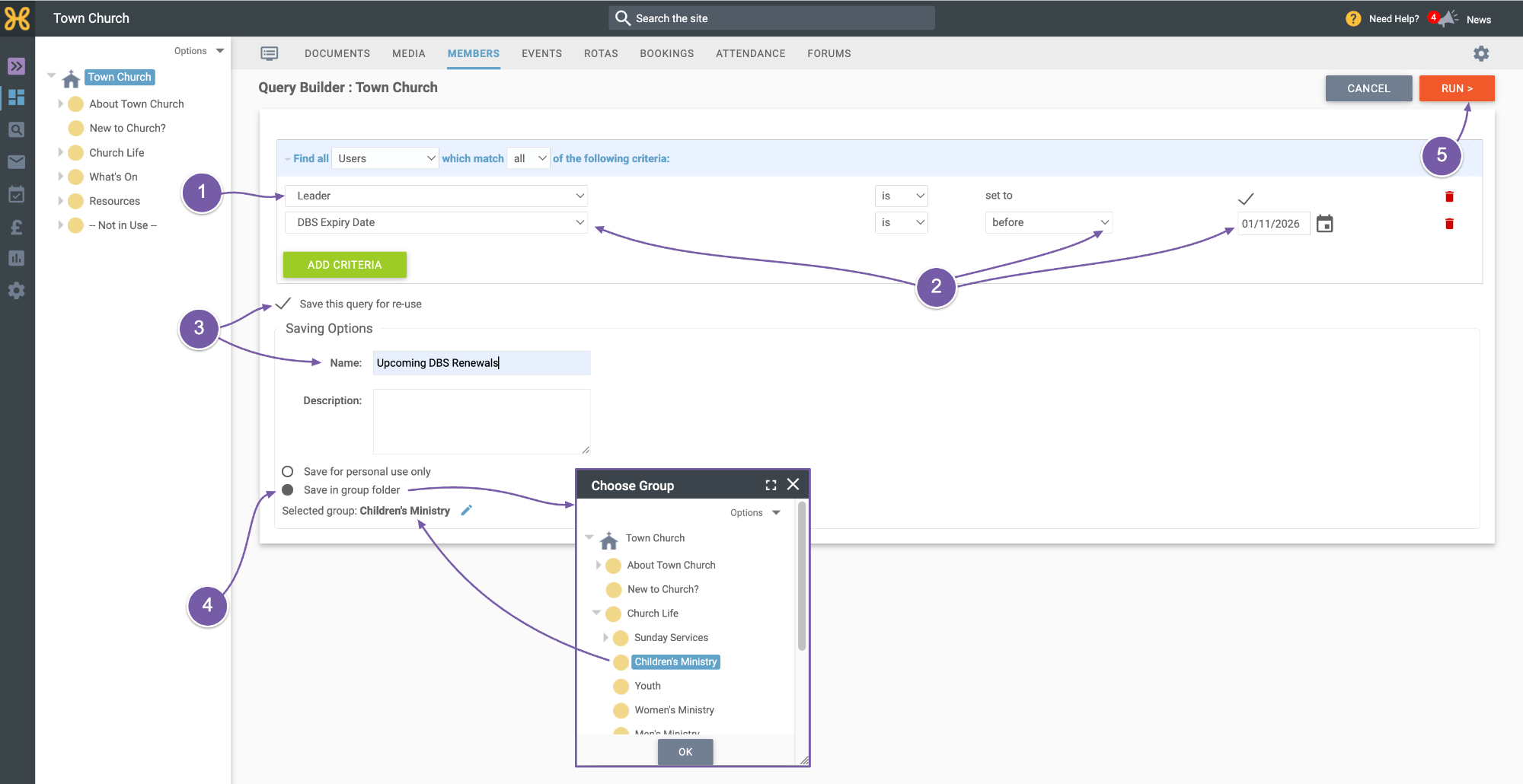Image resolution: width=1523 pixels, height=784 pixels.
Task: Open the Members tab
Action: pos(474,53)
